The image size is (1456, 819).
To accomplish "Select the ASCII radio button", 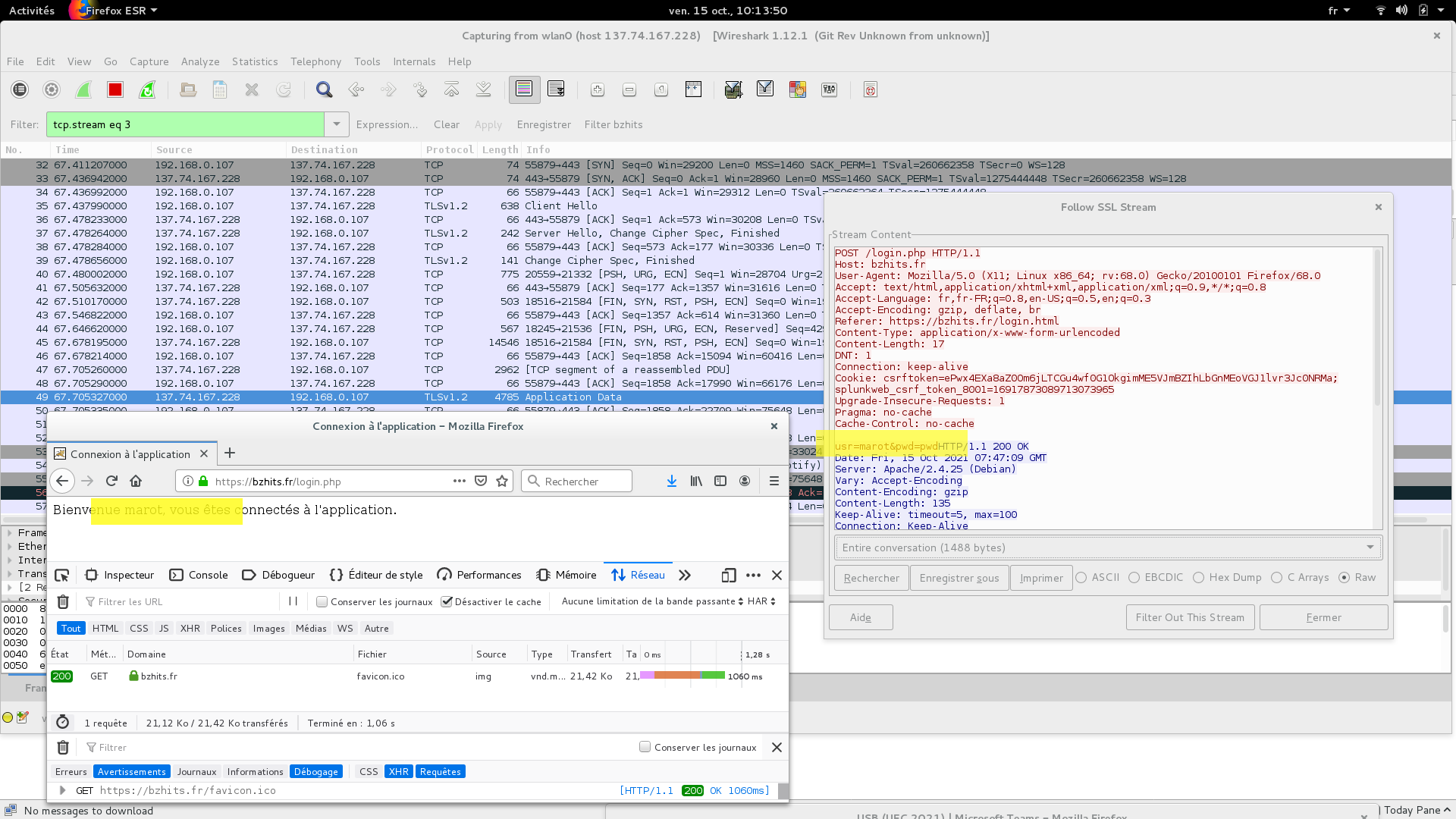I will tap(1081, 578).
